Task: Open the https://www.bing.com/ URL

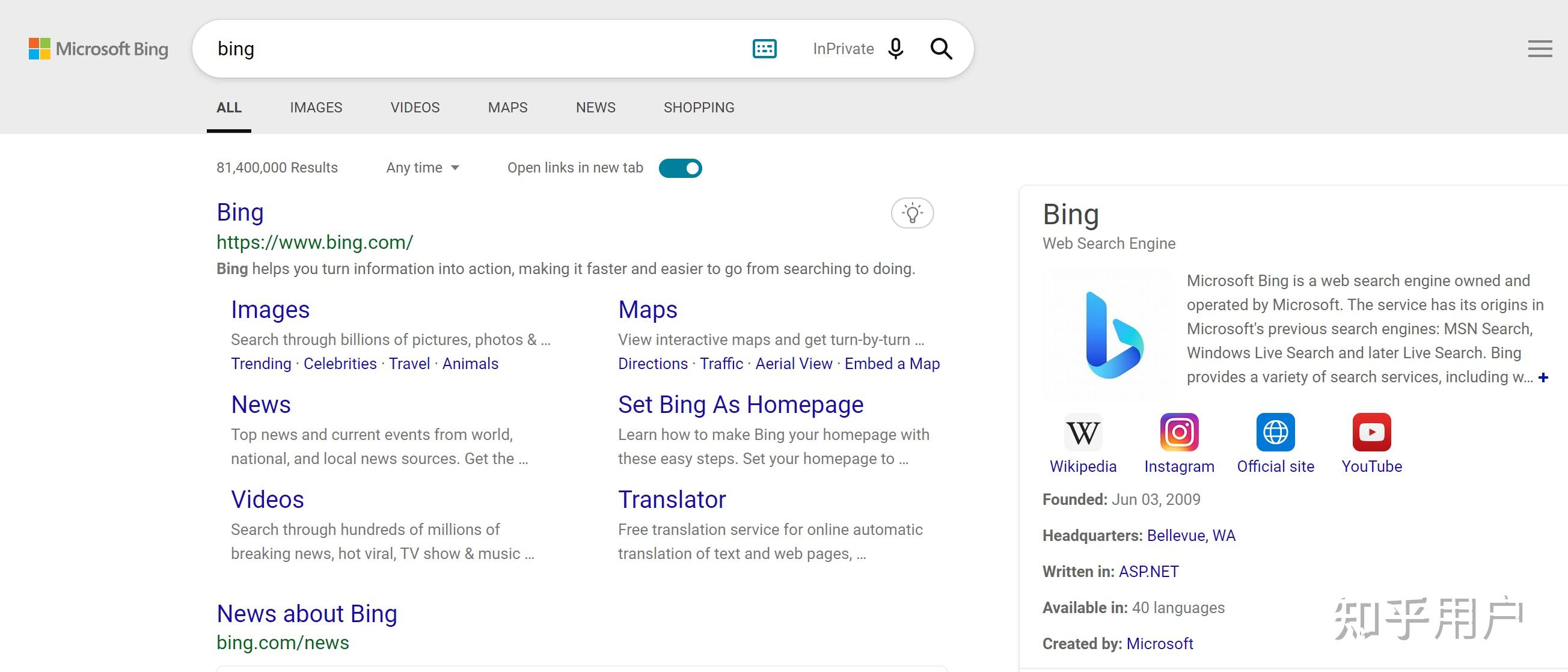Action: (x=314, y=242)
